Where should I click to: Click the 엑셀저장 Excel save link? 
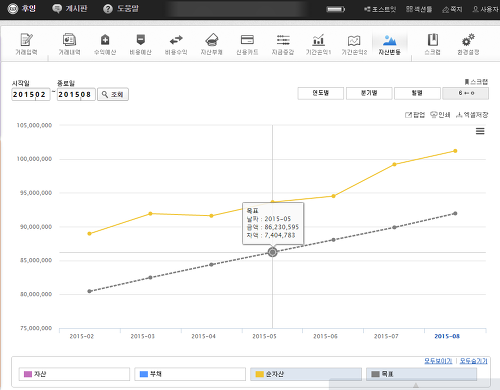pyautogui.click(x=472, y=115)
